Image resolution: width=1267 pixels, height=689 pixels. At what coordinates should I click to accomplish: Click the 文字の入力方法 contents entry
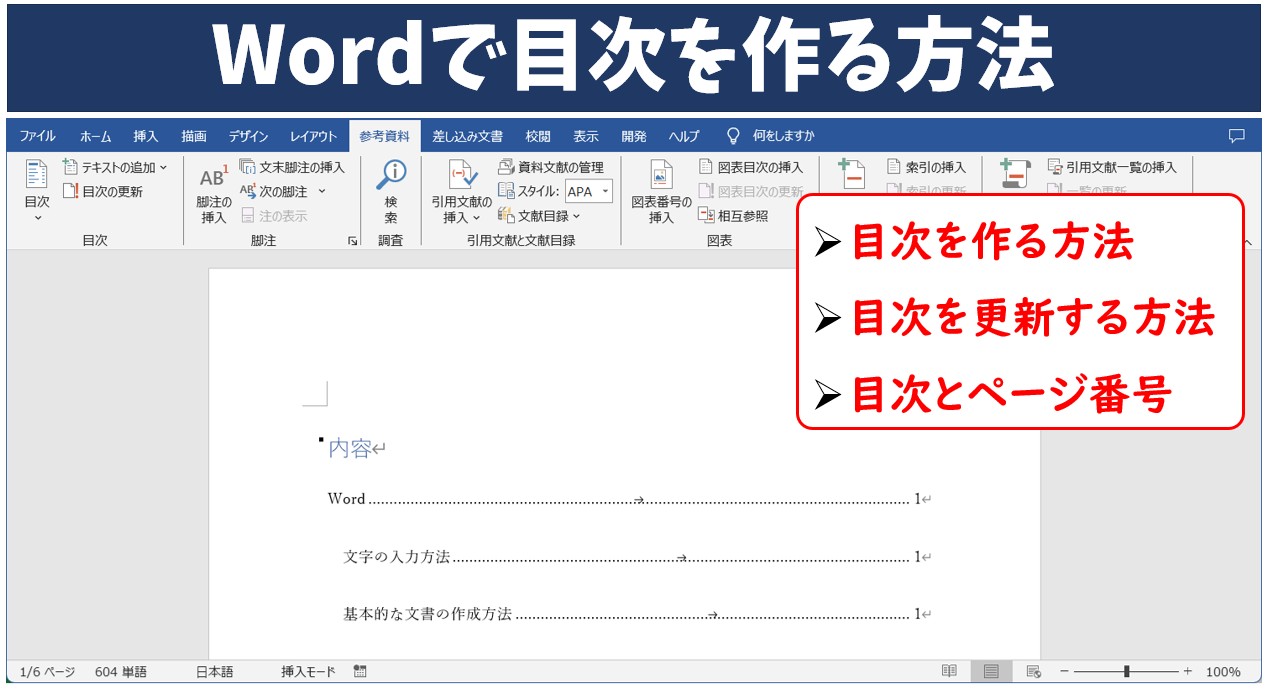[x=397, y=557]
